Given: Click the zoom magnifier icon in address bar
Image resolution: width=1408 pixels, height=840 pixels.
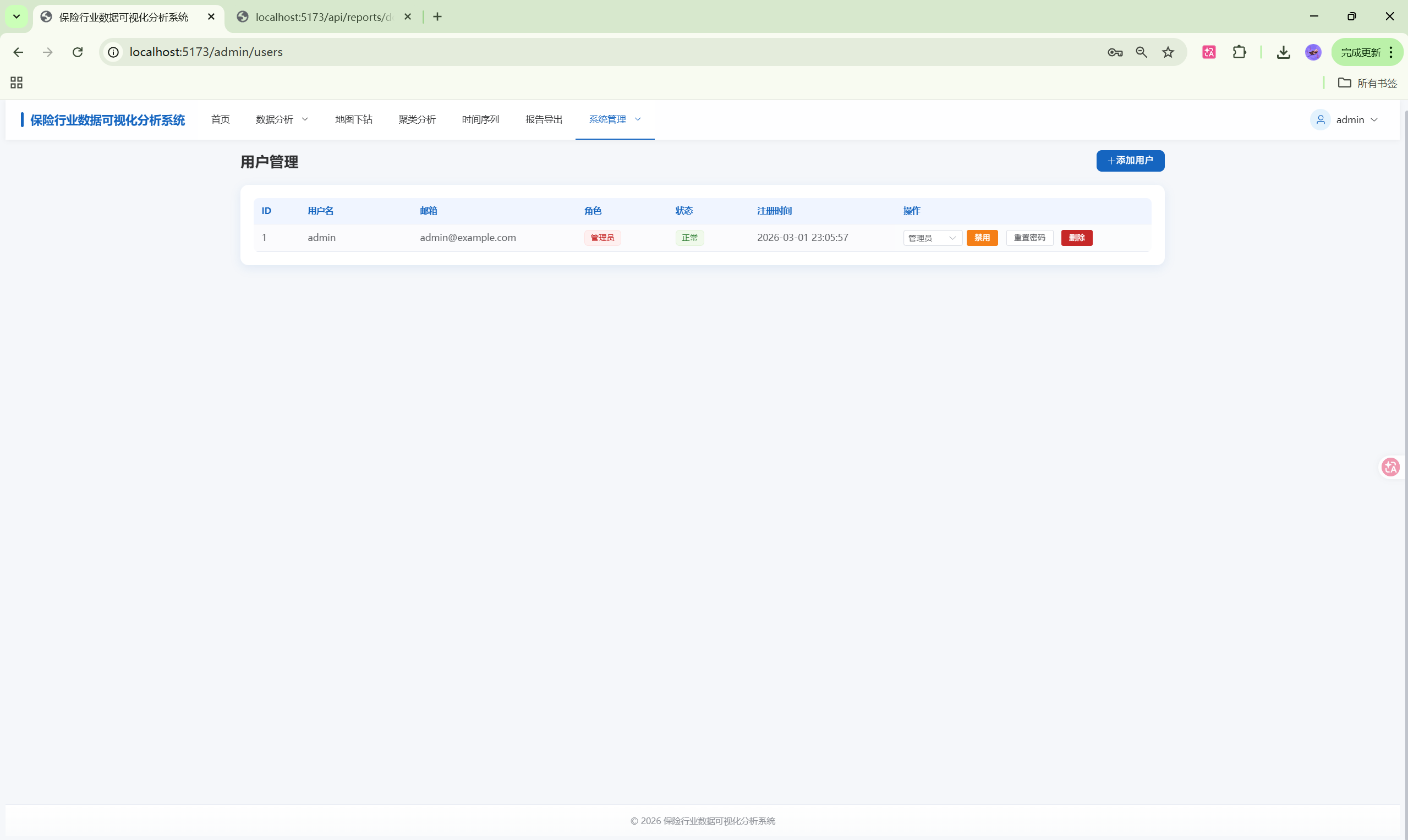Looking at the screenshot, I should pyautogui.click(x=1141, y=52).
